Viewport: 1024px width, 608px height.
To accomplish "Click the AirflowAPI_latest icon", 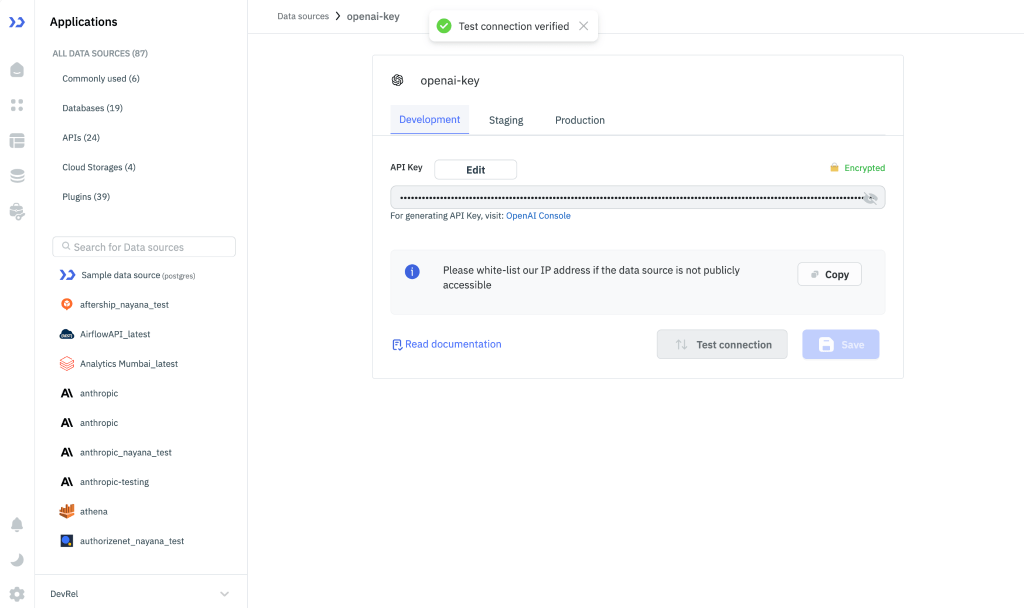I will (x=67, y=334).
